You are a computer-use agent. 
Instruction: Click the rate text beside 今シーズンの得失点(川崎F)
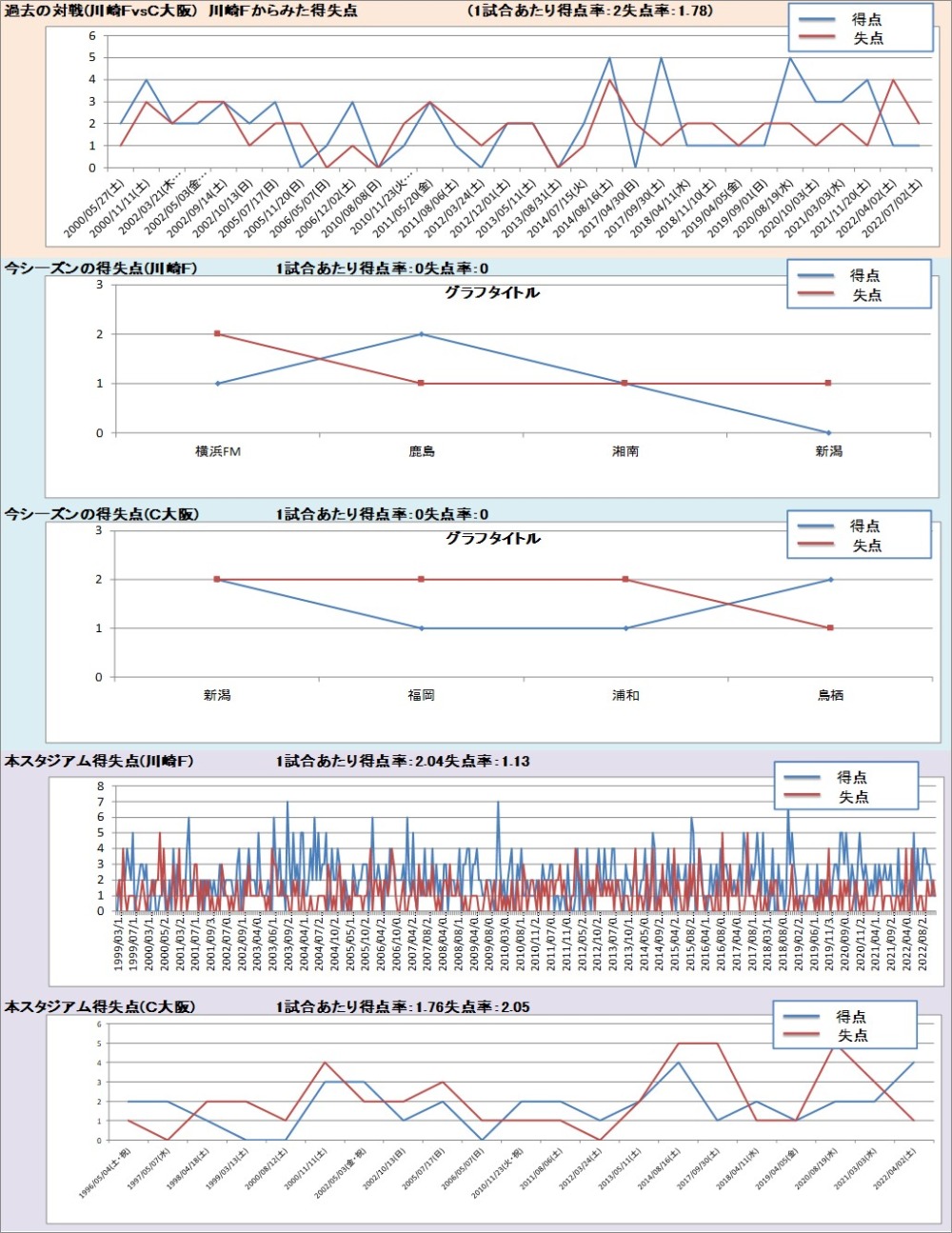pos(382,268)
